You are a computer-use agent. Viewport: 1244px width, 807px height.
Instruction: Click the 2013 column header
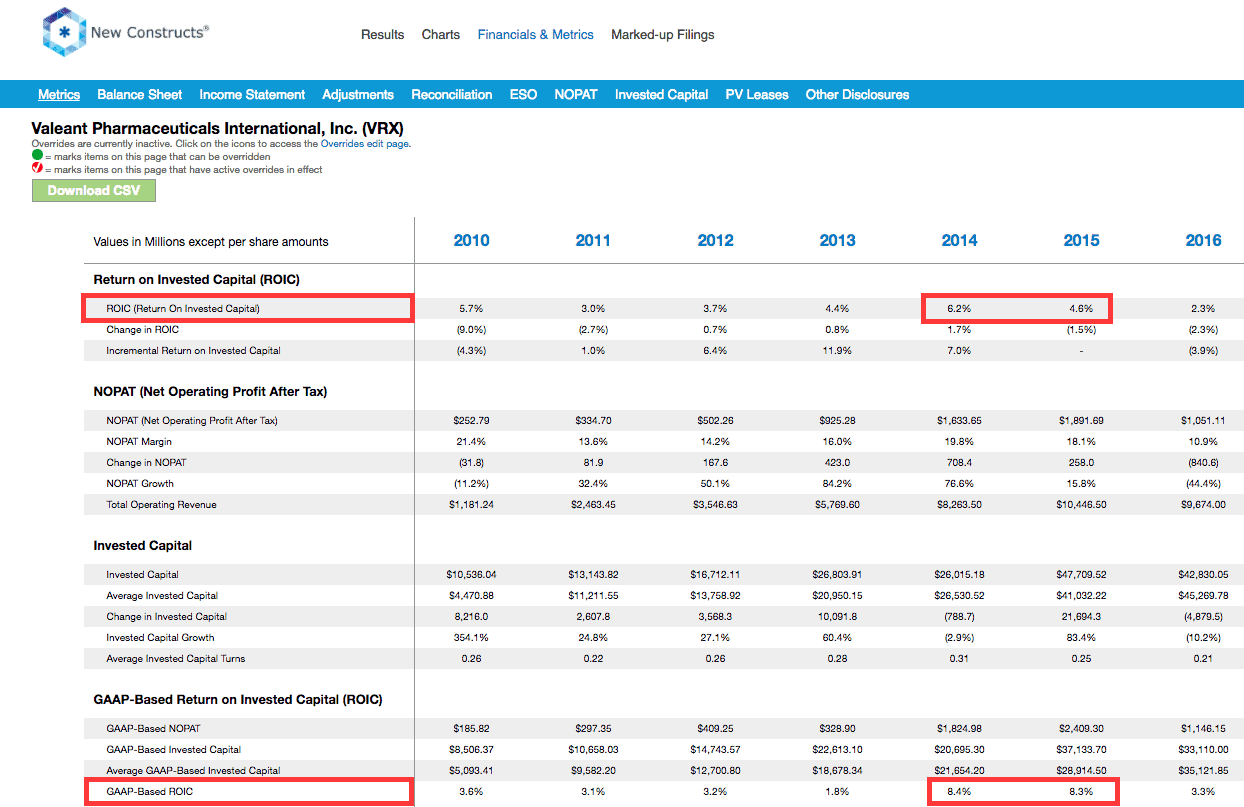click(838, 240)
